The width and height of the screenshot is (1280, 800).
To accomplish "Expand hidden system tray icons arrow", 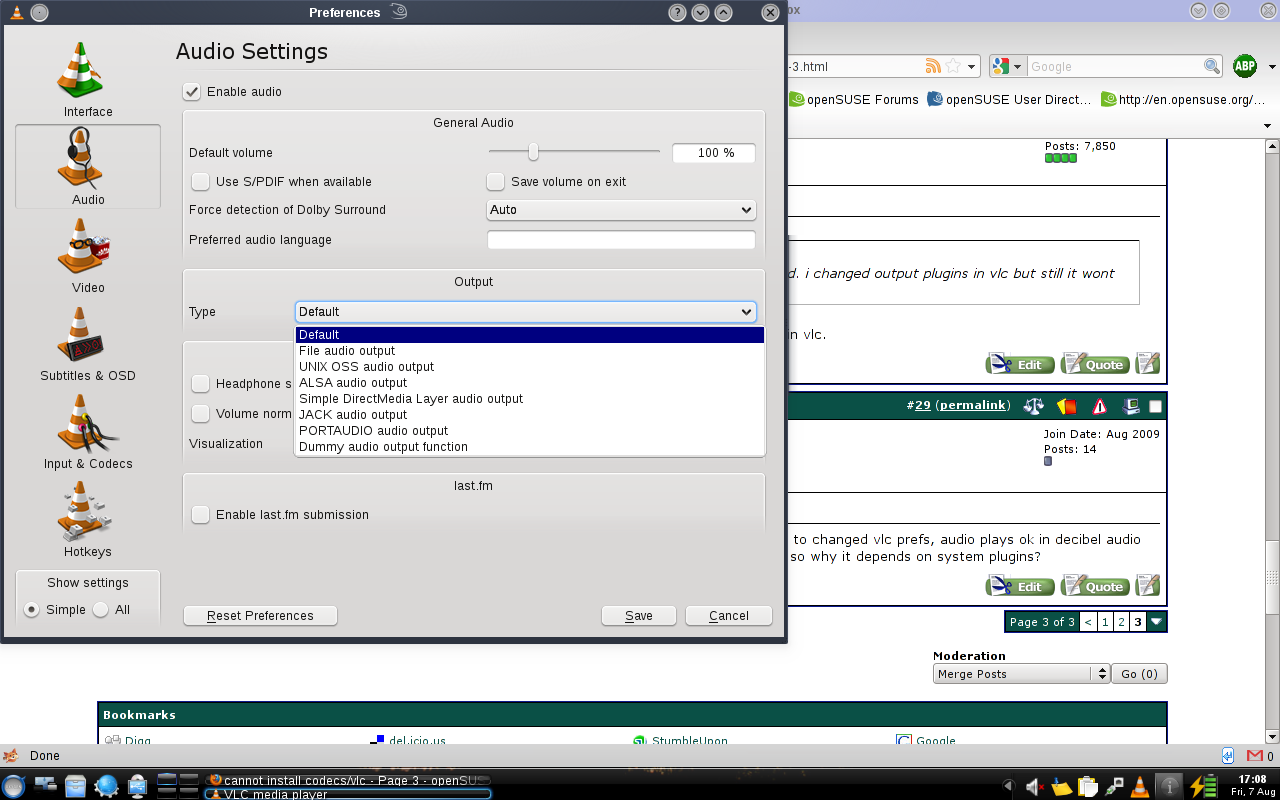I will [1009, 787].
